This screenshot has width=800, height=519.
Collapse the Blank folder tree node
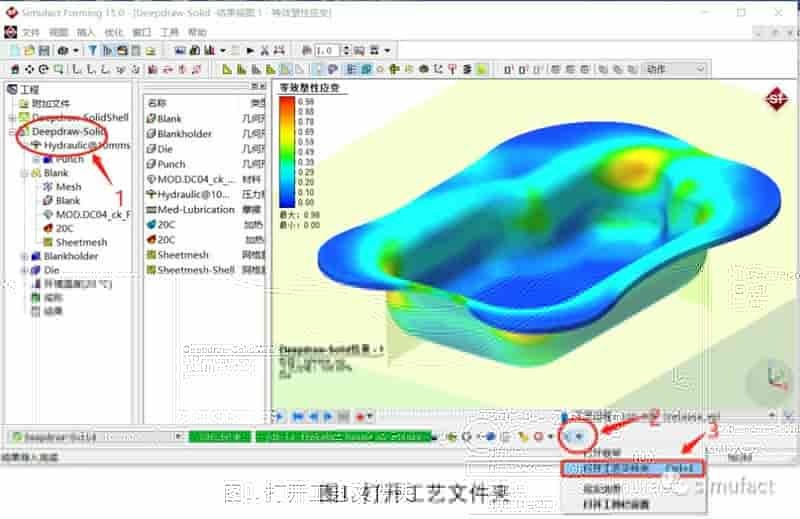coord(24,173)
